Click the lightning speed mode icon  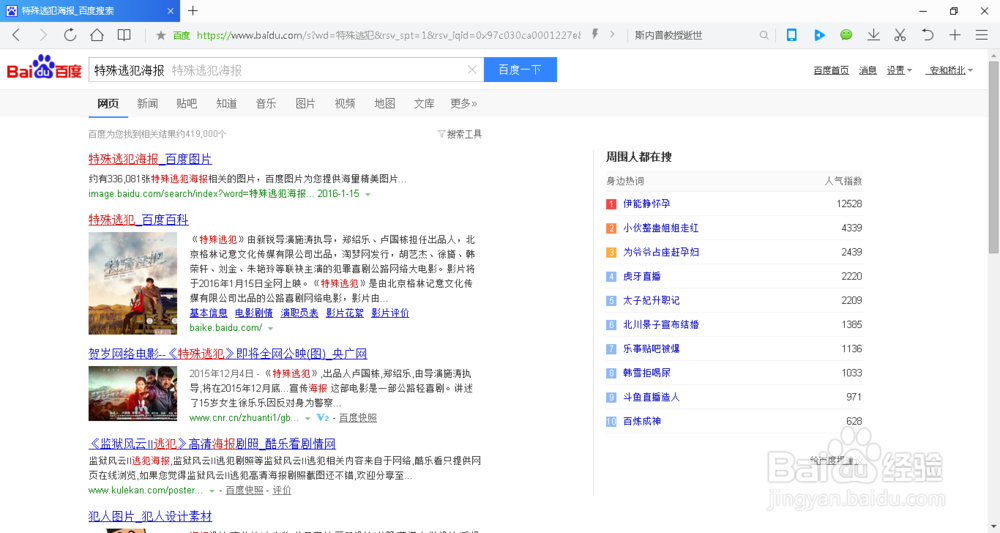click(594, 34)
